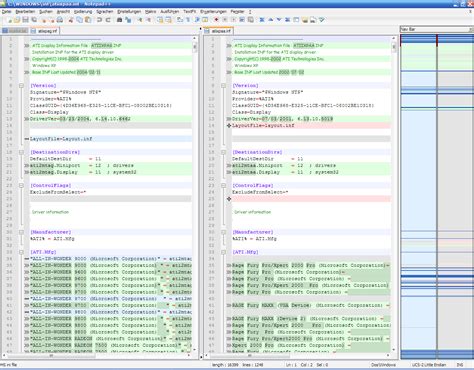Save the current file with toolbar icon
Screen dimensions: 474x370
tap(25, 20)
